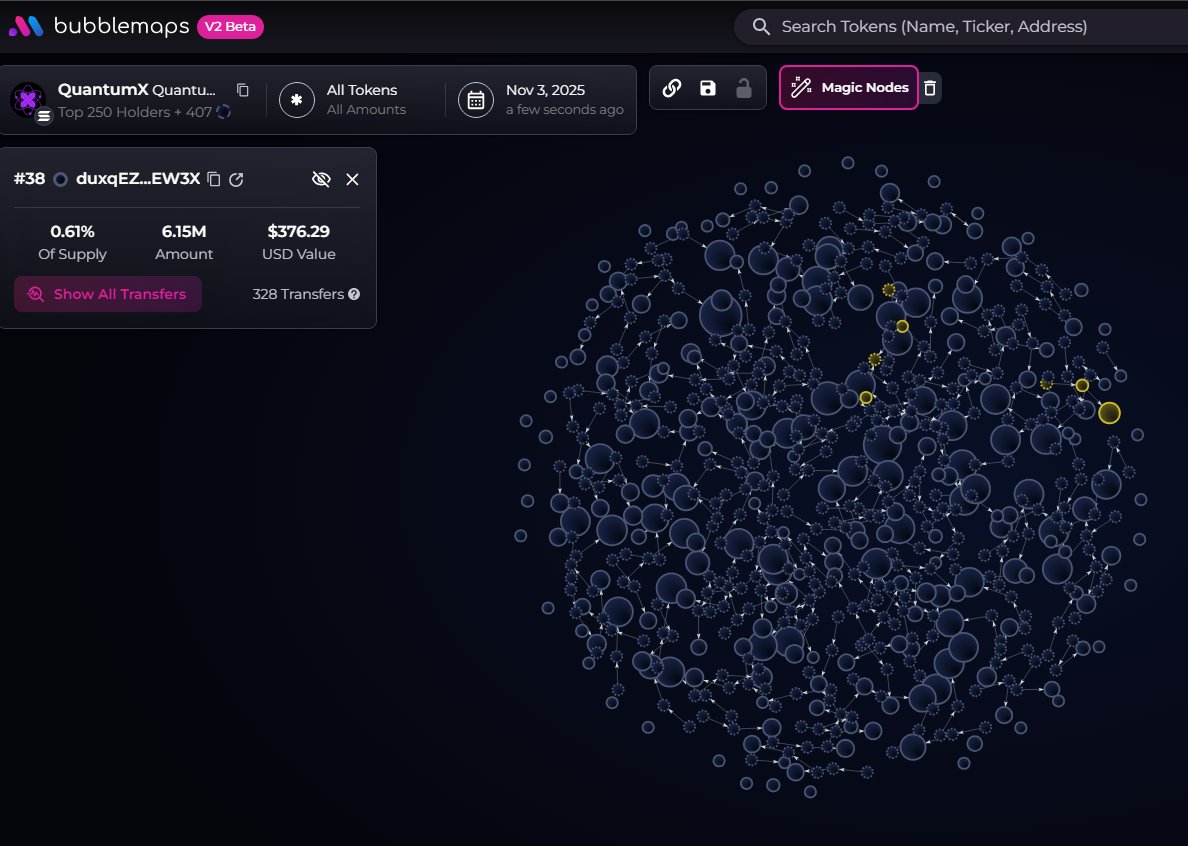The image size is (1188, 846).
Task: Toggle the unlock padlock icon
Action: tap(744, 88)
